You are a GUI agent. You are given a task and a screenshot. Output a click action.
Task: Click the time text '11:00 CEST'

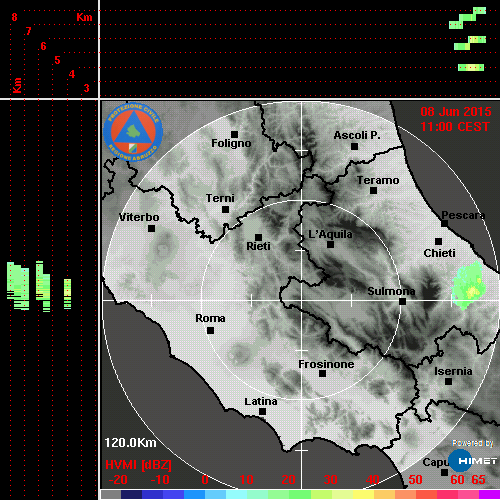(x=455, y=127)
